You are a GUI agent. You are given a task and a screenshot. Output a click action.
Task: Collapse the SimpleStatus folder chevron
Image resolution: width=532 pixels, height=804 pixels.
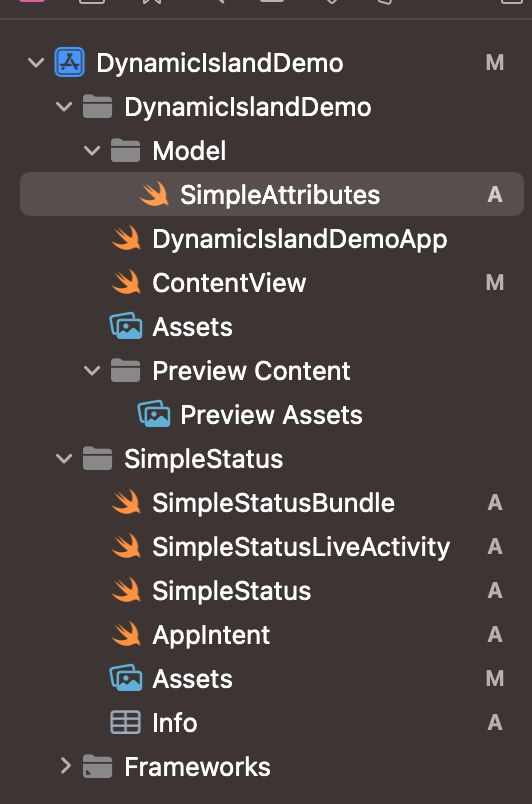click(x=64, y=458)
